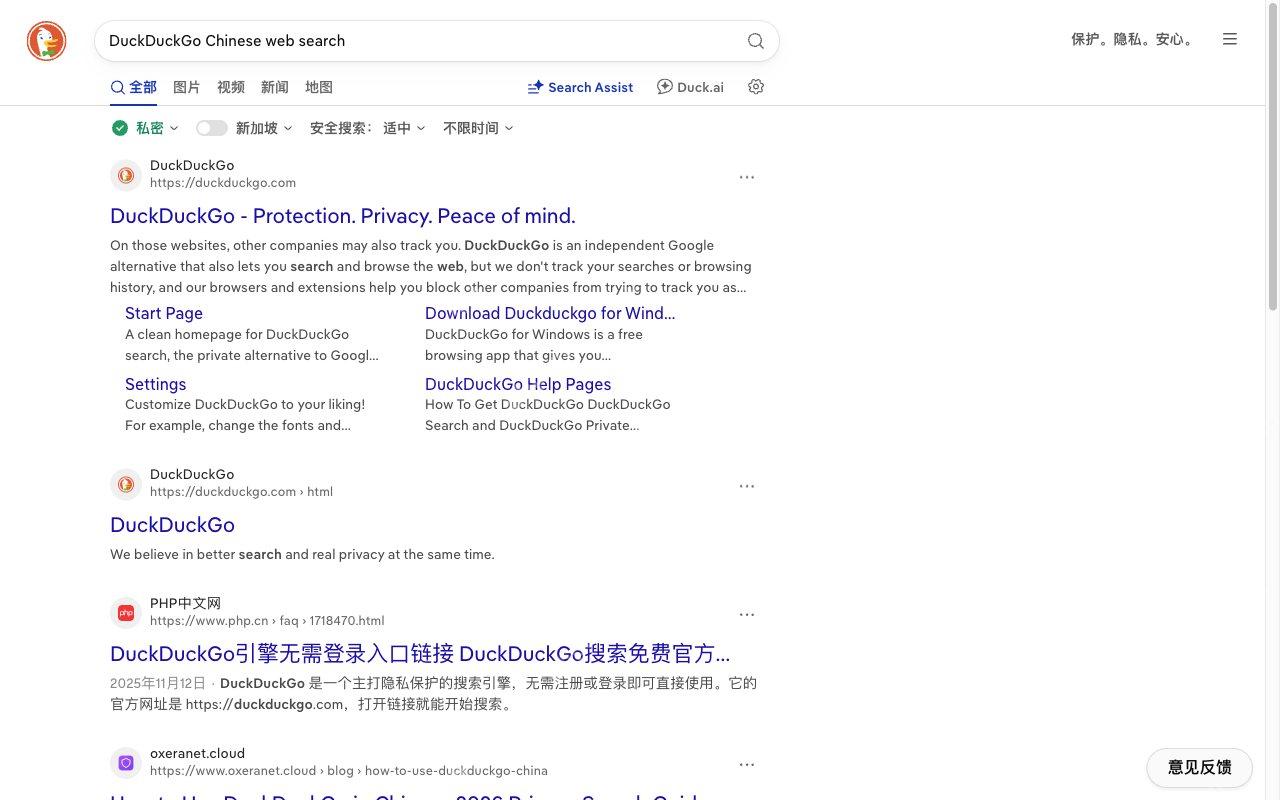The height and width of the screenshot is (800, 1280).
Task: Click in the search query input field
Action: click(420, 41)
